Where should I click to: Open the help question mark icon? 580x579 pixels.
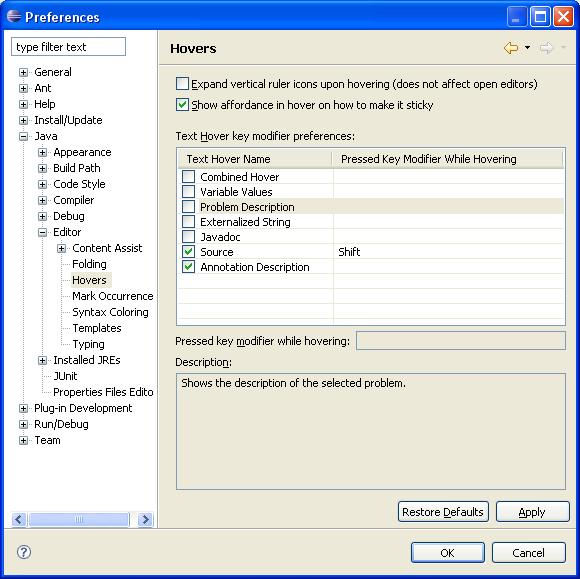(x=24, y=552)
